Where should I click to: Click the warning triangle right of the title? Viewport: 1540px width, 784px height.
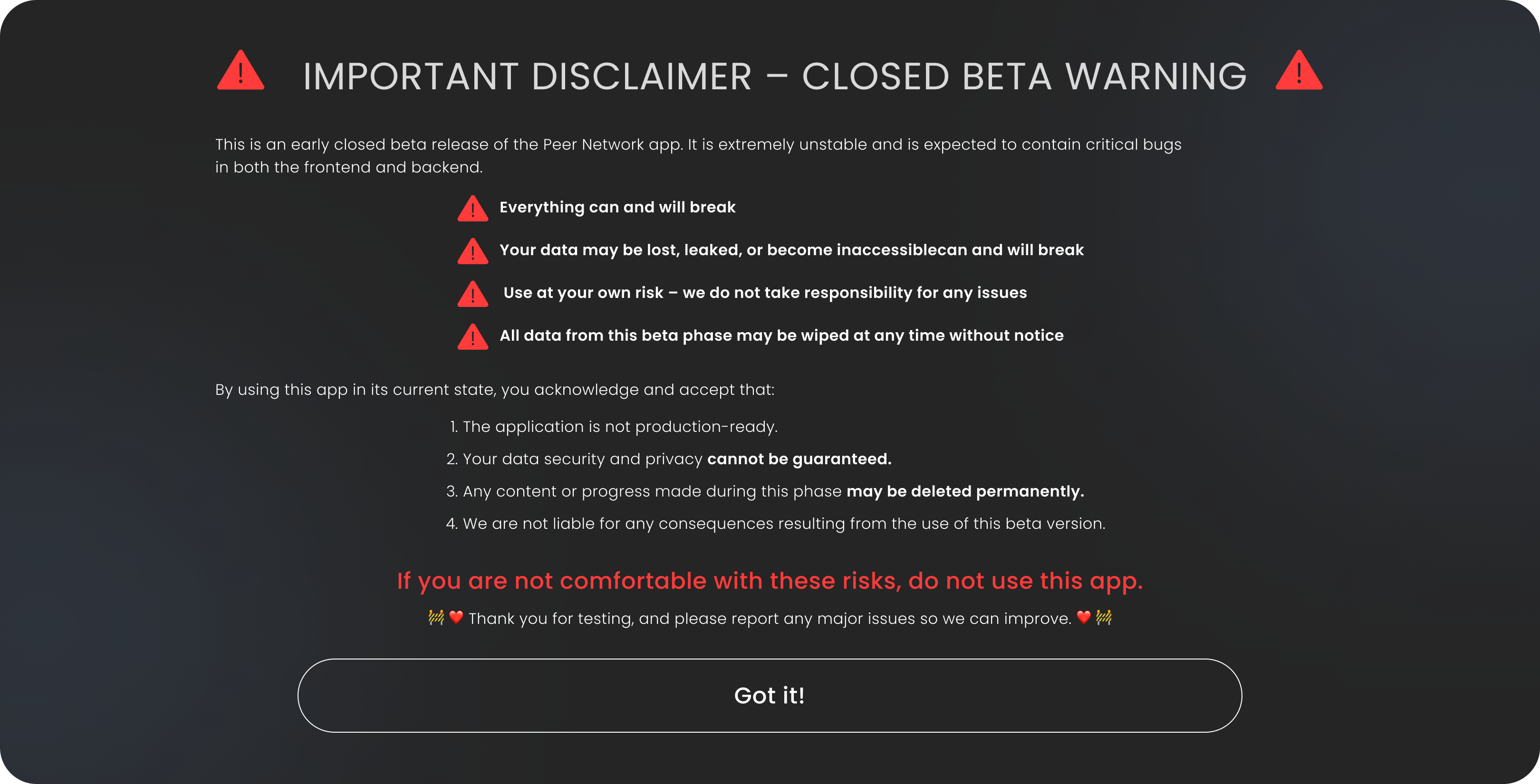tap(1299, 70)
